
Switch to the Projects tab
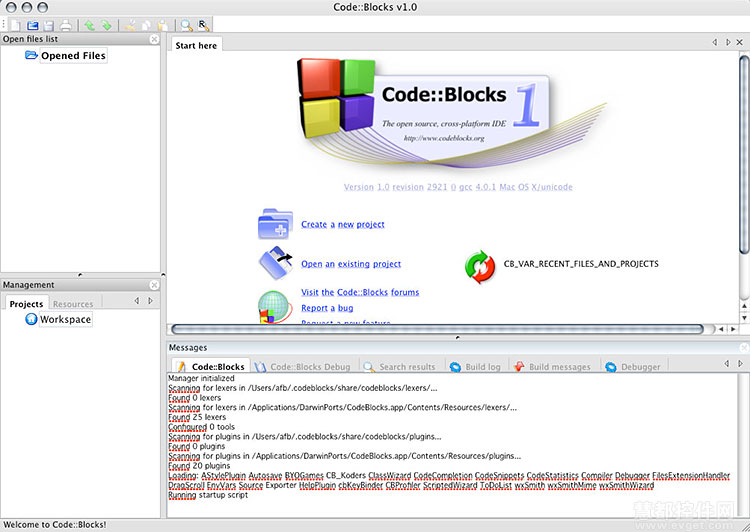pyautogui.click(x=26, y=304)
